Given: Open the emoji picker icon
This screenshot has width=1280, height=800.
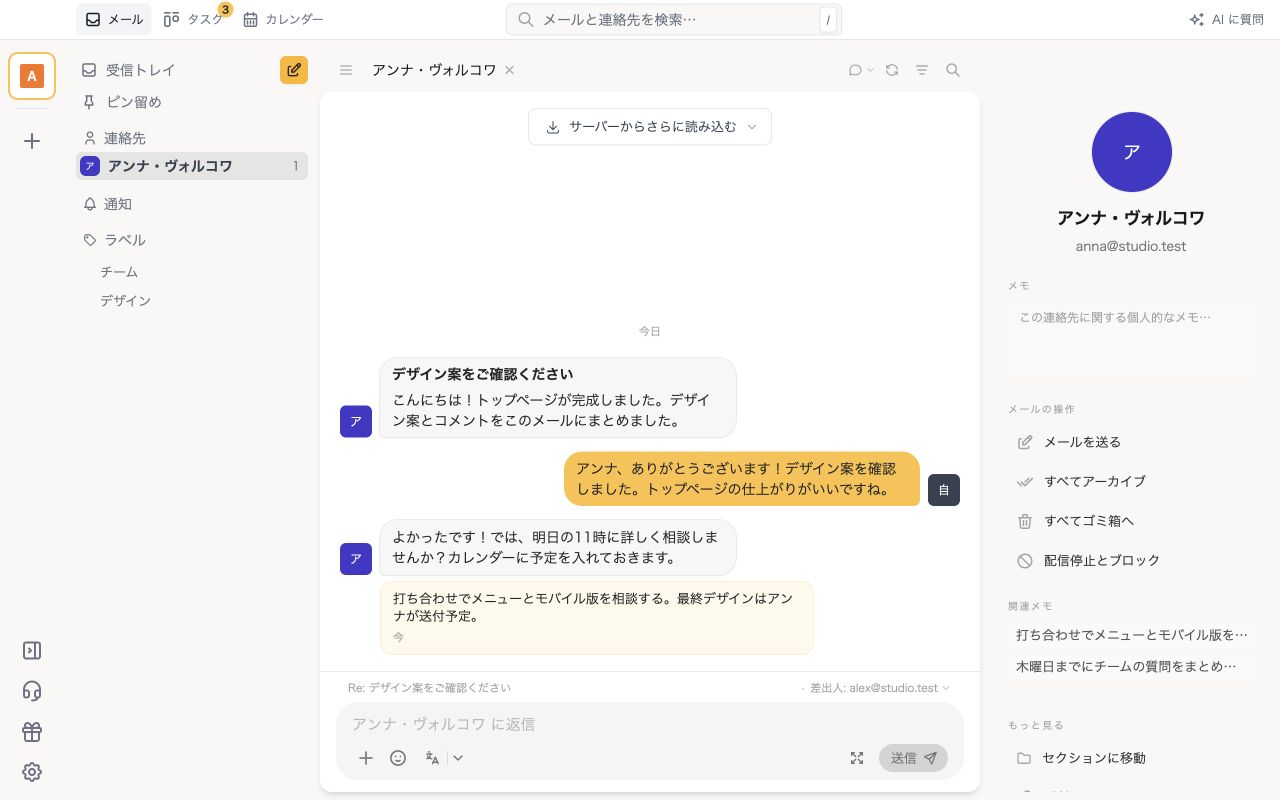Looking at the screenshot, I should click(398, 758).
